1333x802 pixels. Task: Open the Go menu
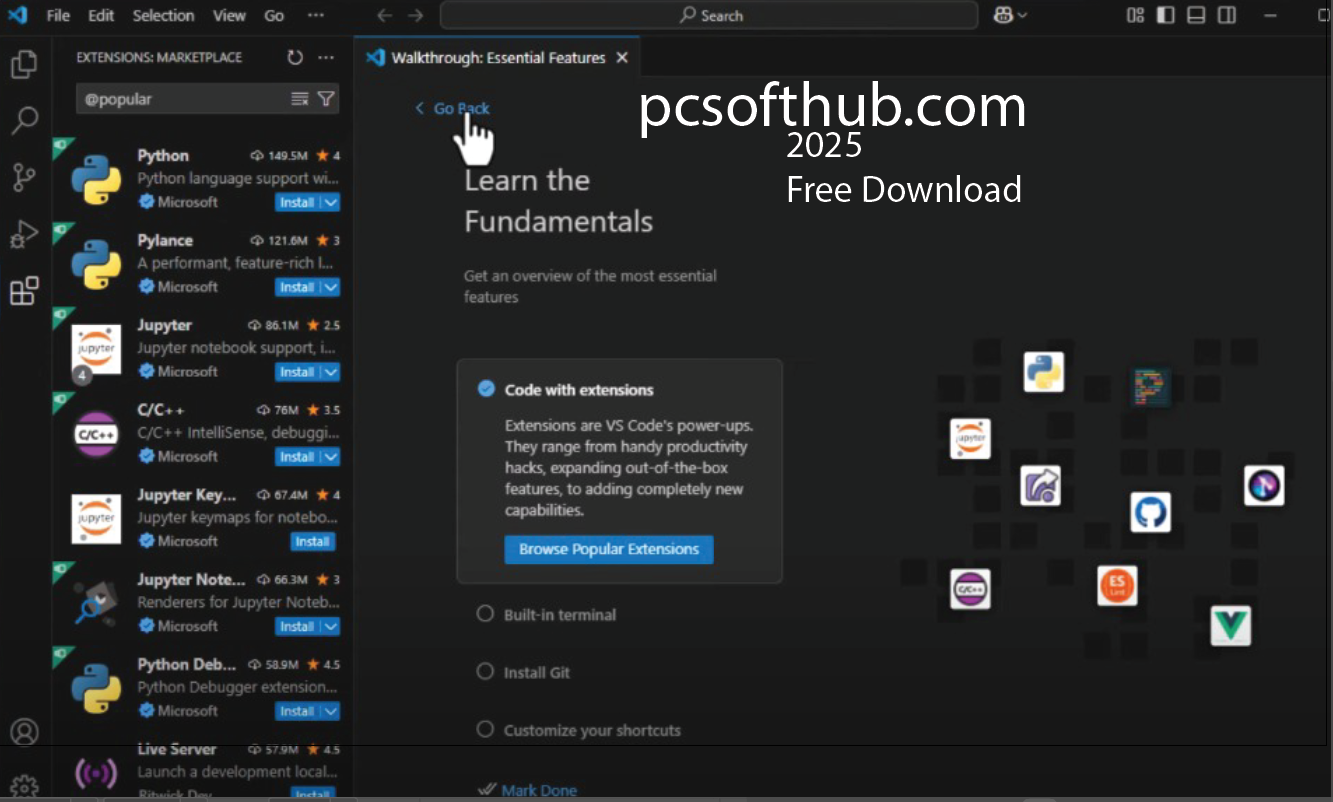(274, 15)
